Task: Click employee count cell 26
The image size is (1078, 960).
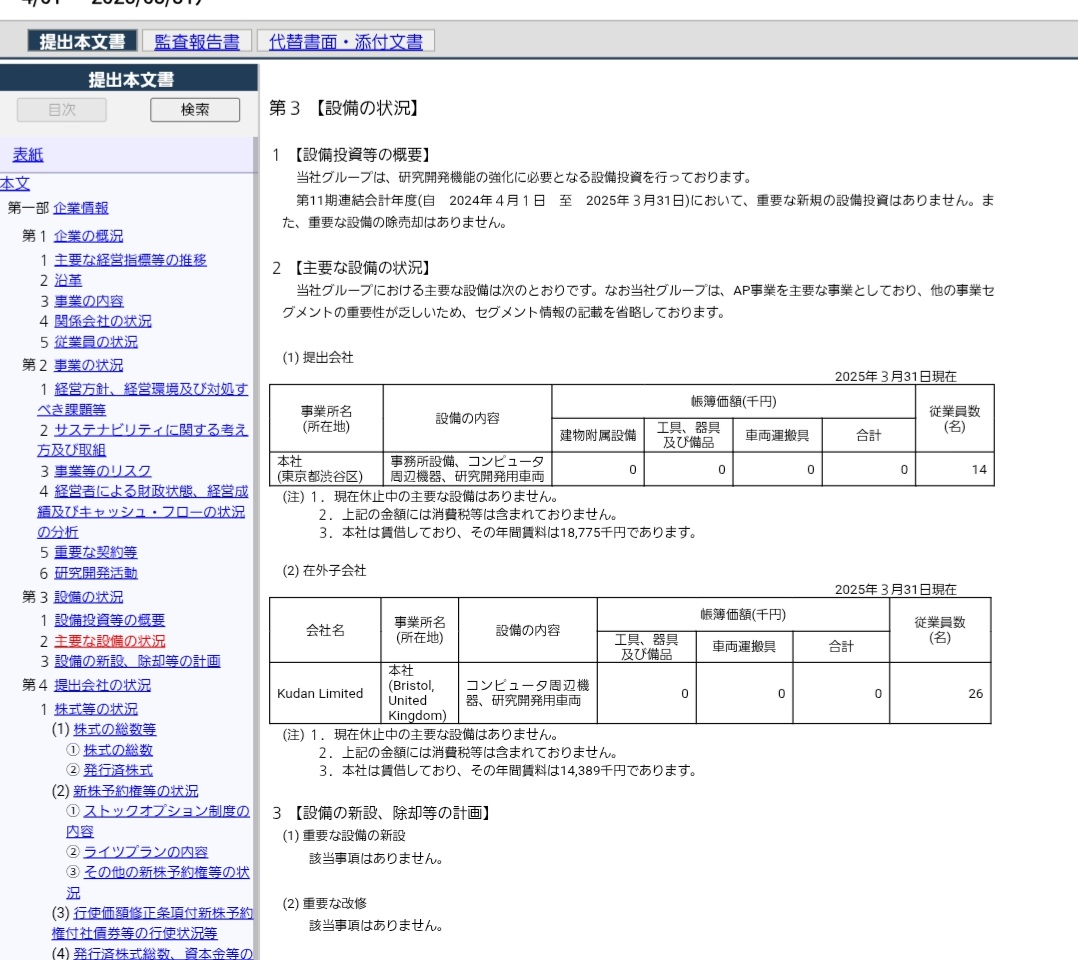Action: (x=940, y=693)
